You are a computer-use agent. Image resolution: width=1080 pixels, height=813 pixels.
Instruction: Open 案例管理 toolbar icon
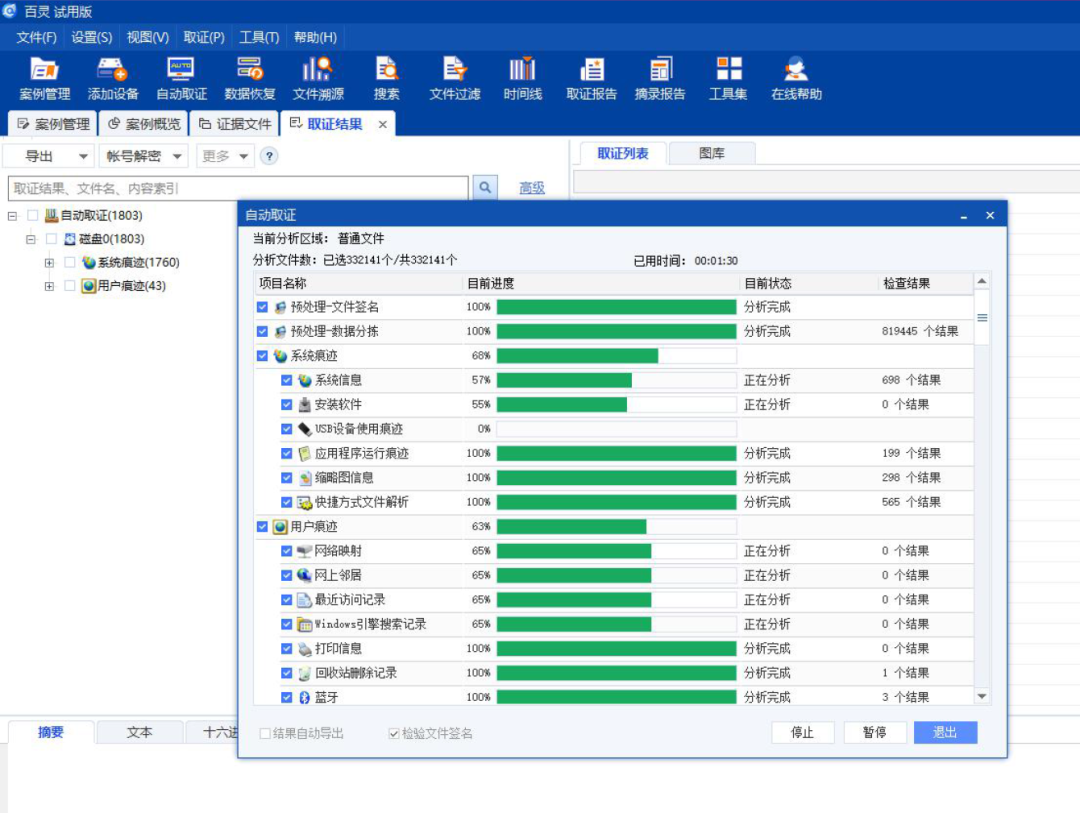coord(44,78)
